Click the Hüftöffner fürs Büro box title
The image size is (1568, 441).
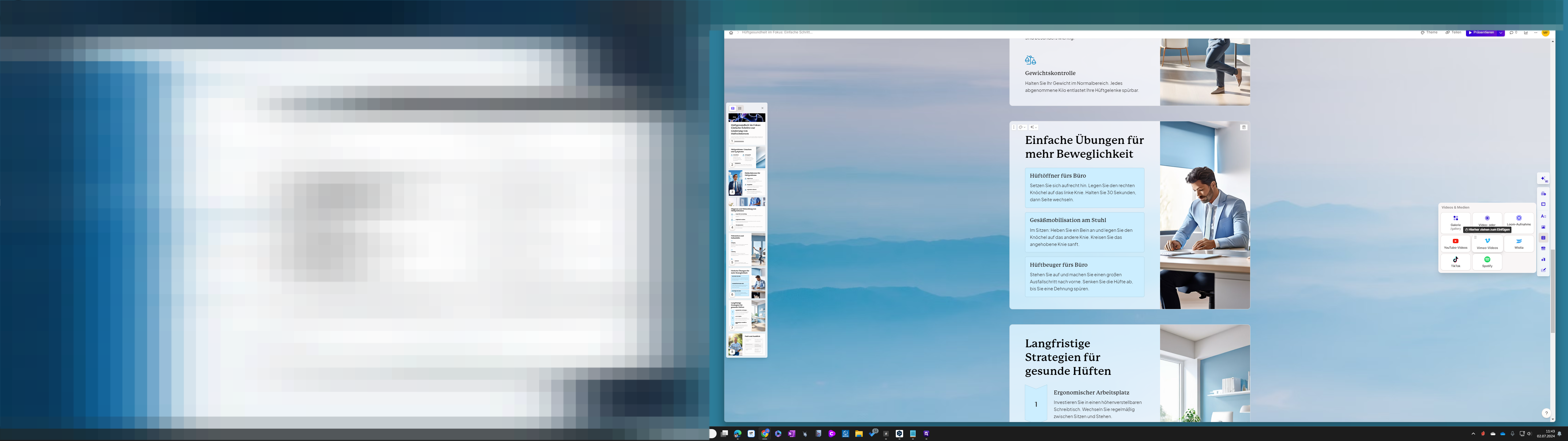pyautogui.click(x=1057, y=175)
